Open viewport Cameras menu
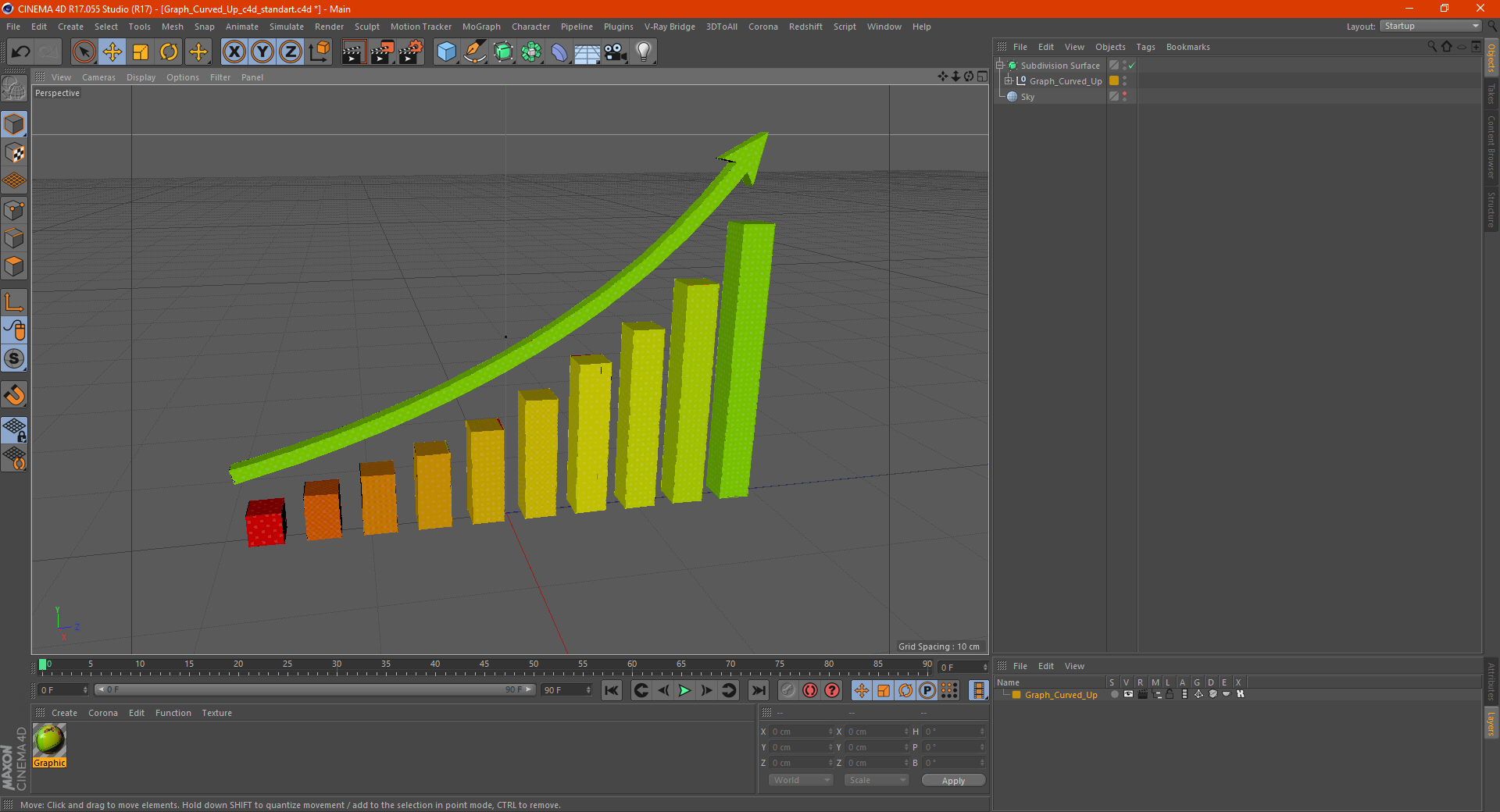This screenshot has width=1500, height=812. click(x=98, y=77)
